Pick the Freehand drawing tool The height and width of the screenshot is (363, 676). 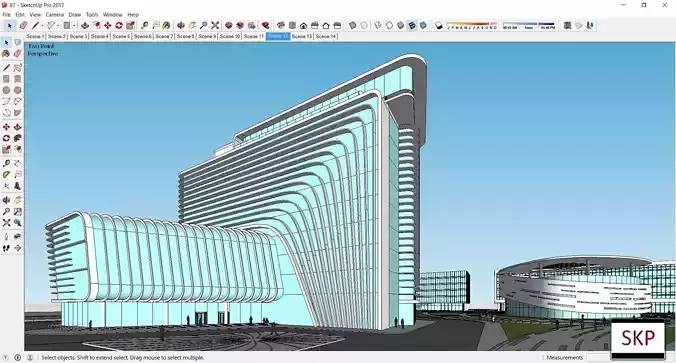coord(17,68)
